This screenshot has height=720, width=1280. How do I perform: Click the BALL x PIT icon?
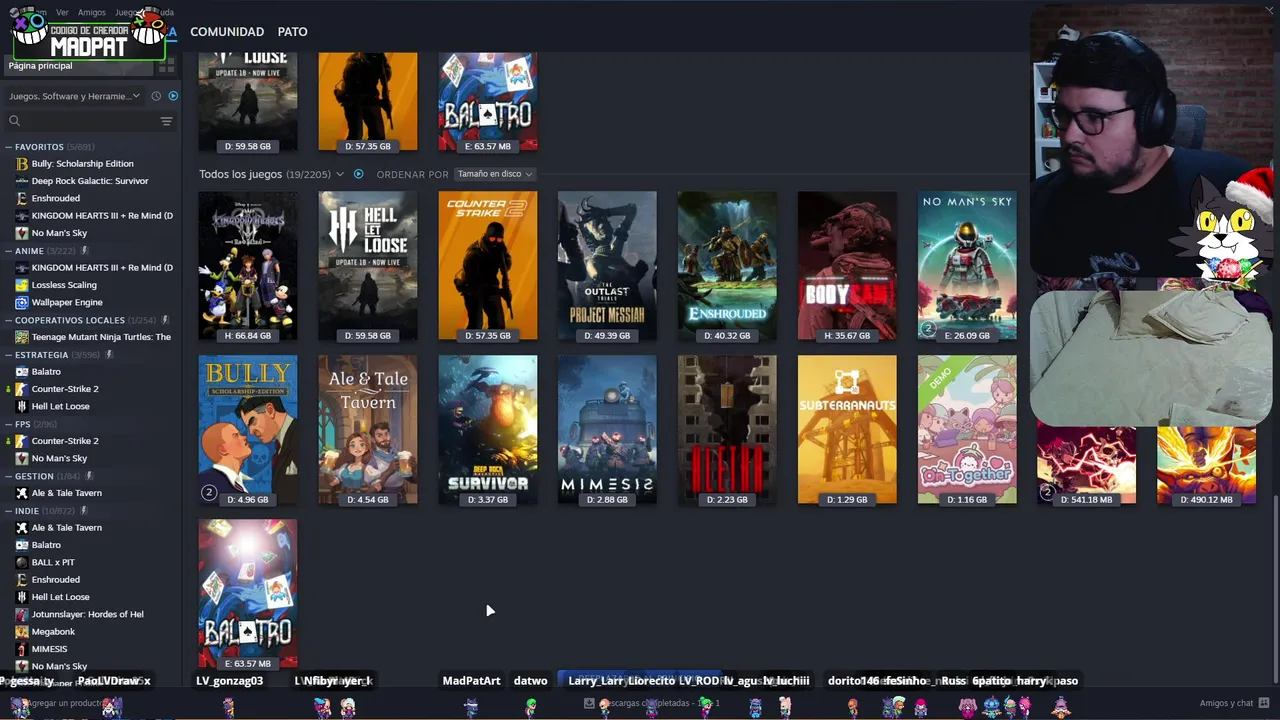point(22,562)
